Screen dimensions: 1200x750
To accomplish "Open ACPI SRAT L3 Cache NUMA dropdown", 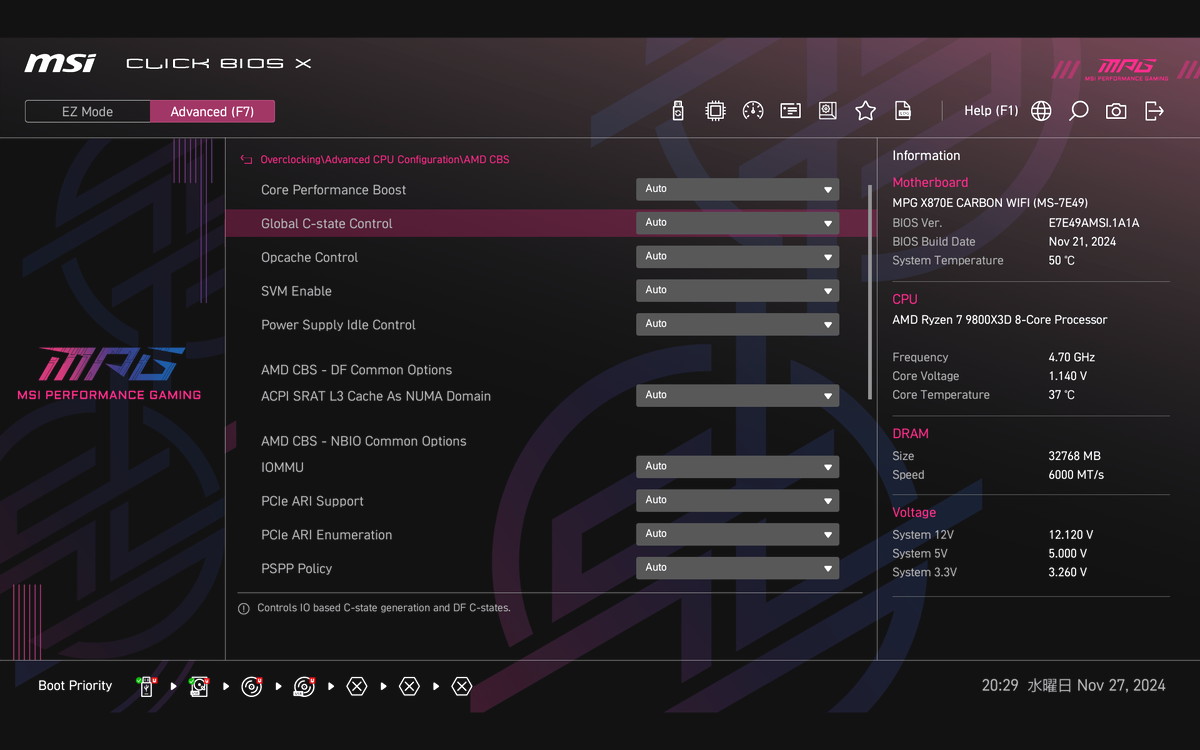I will click(x=737, y=395).
